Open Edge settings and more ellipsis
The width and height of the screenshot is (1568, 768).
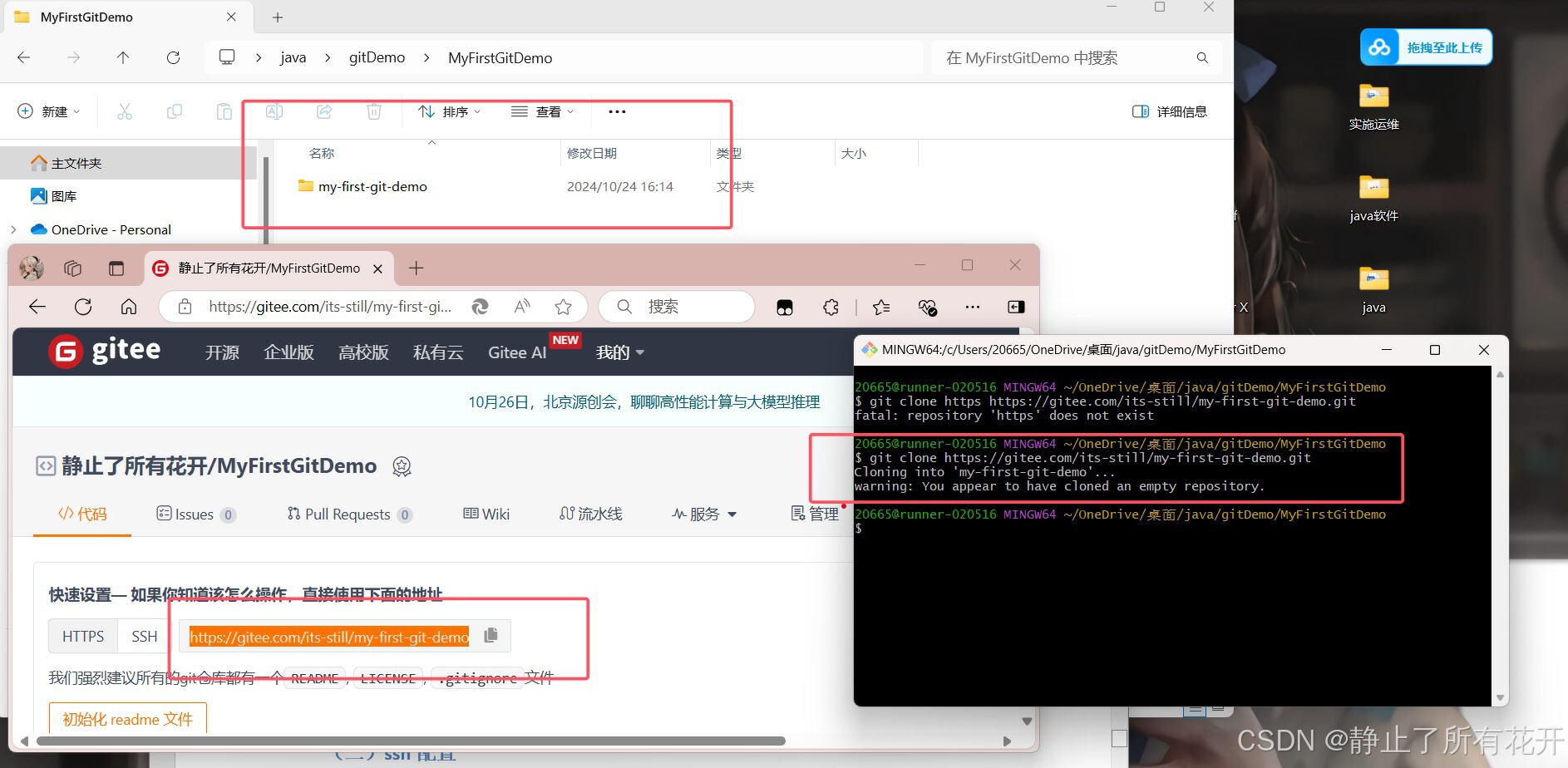point(973,307)
